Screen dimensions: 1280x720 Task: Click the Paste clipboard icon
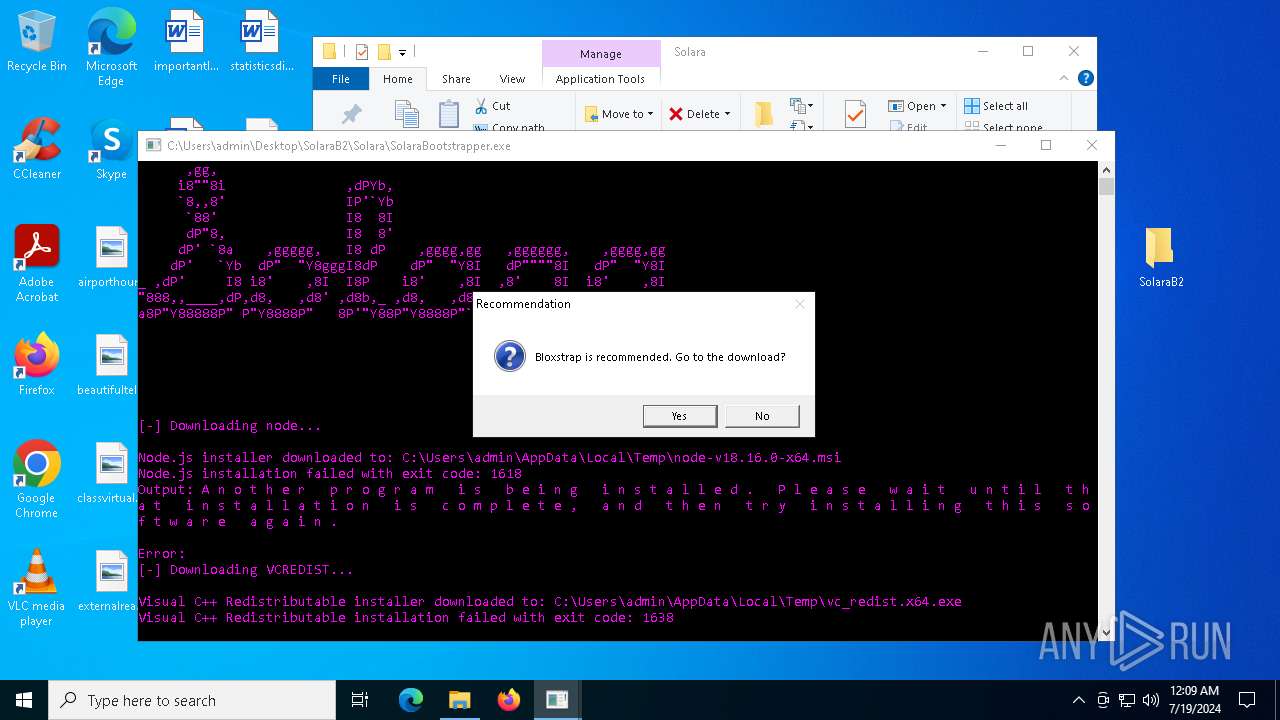pos(449,114)
